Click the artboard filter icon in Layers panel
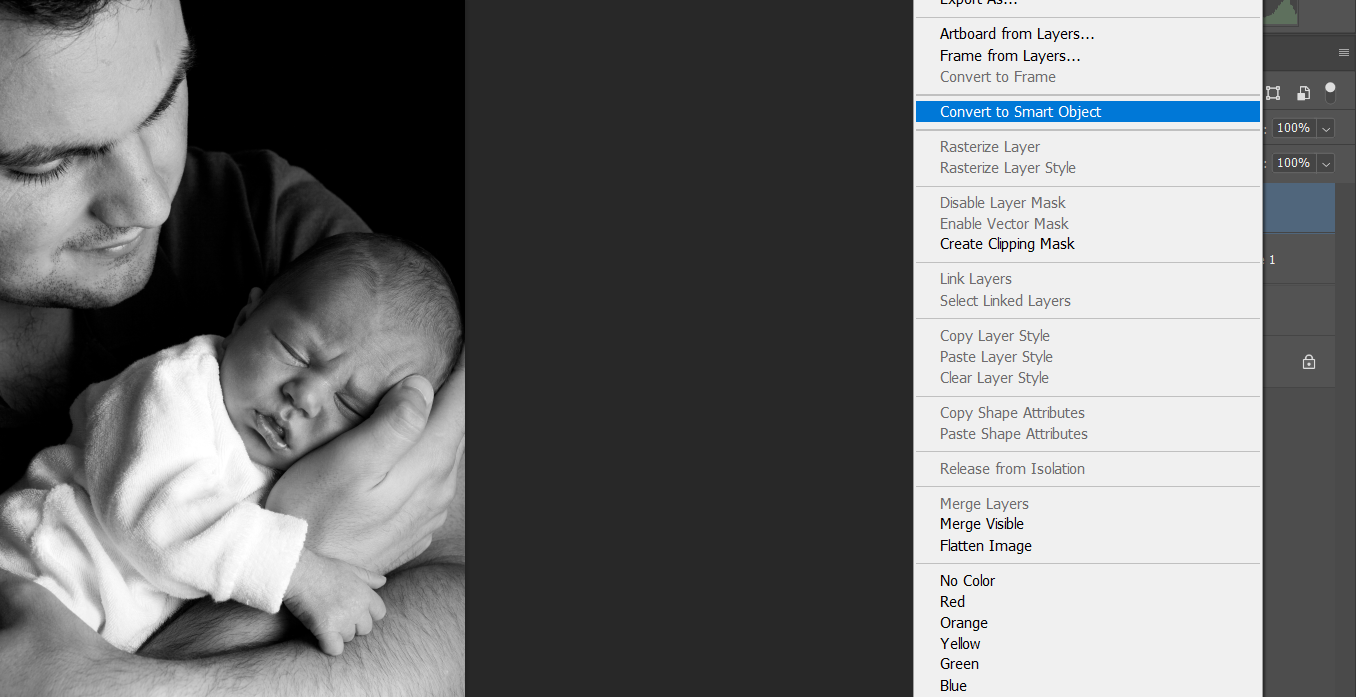Screen dimensions: 1356x697 (1273, 93)
